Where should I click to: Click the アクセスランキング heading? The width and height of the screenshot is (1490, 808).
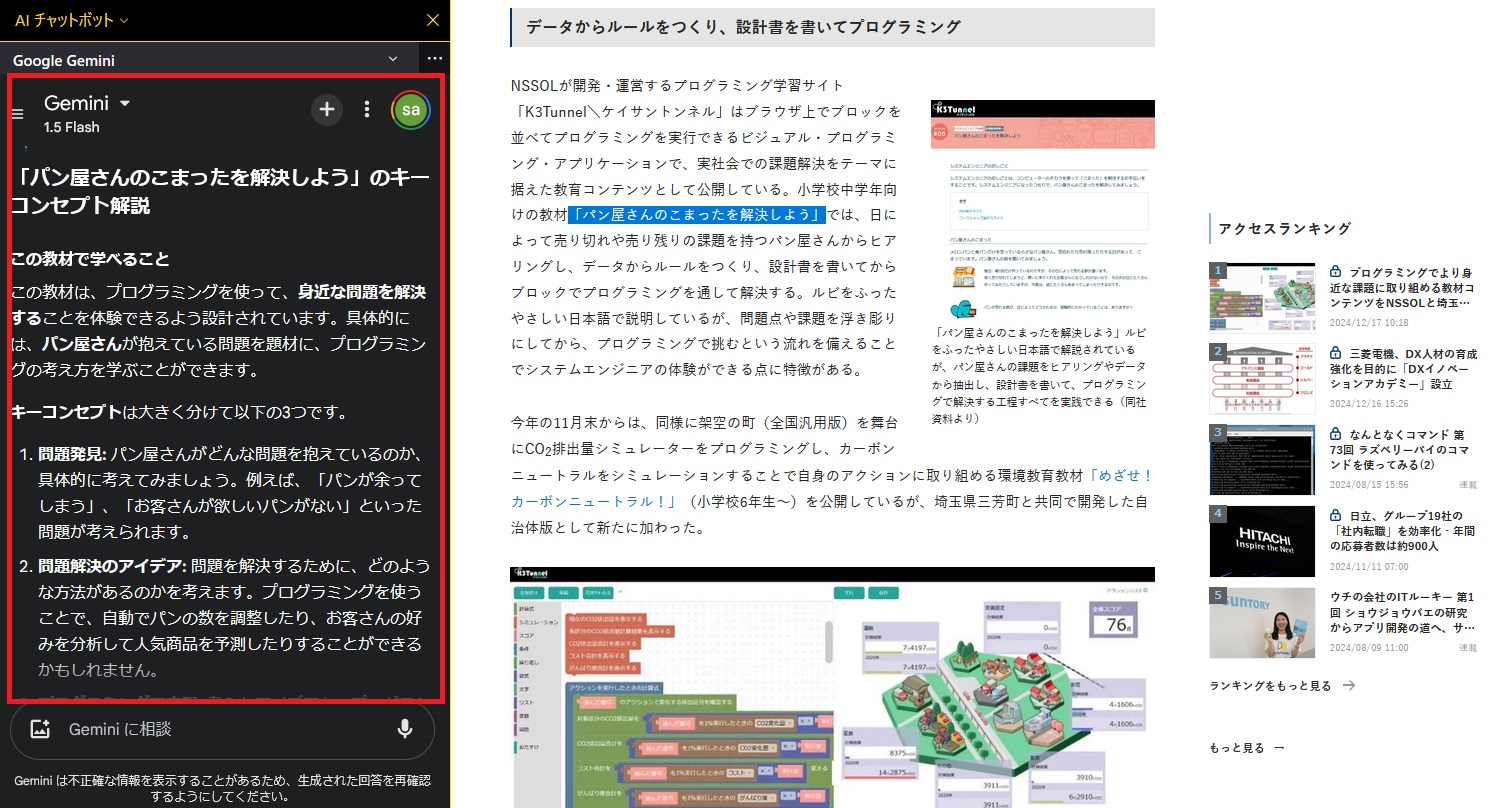click(1284, 228)
